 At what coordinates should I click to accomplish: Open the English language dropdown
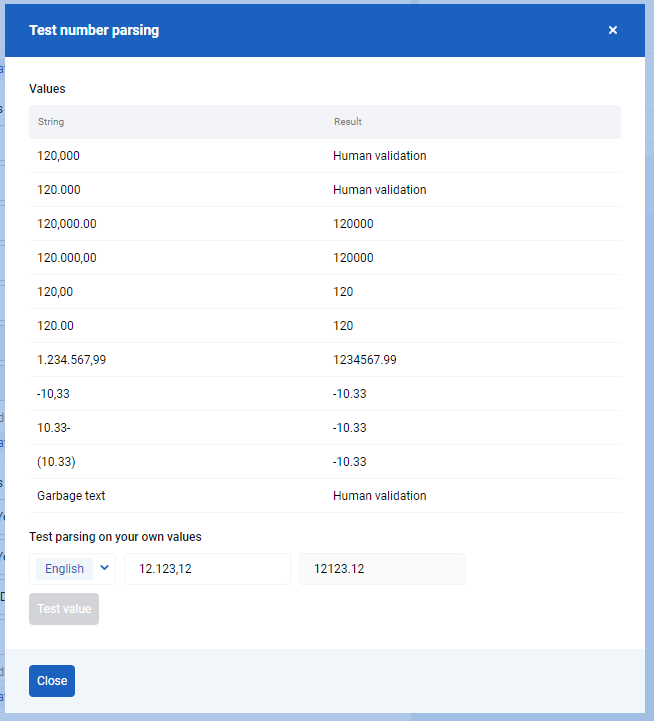point(72,569)
